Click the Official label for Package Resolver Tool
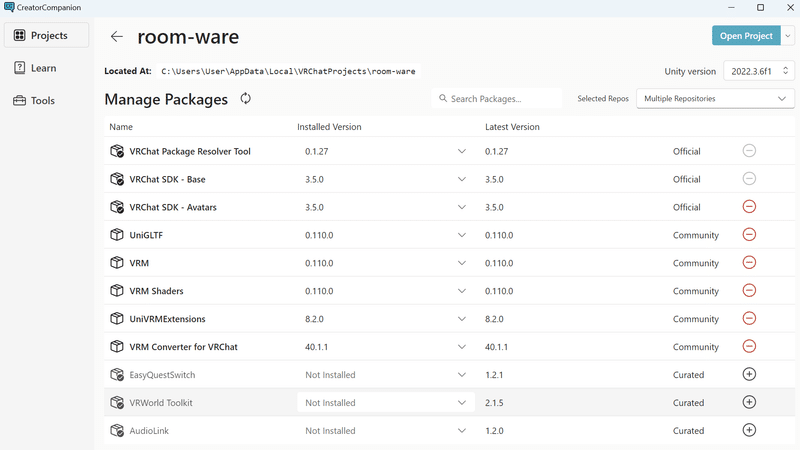 point(686,151)
